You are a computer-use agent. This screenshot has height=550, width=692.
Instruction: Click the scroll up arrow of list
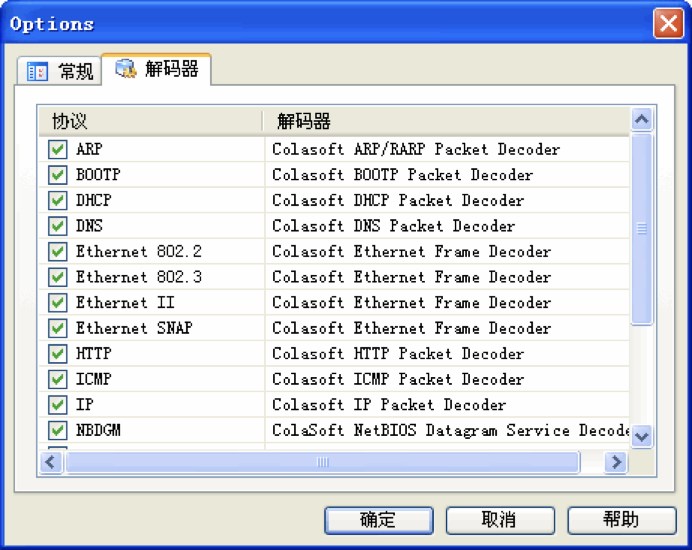642,120
